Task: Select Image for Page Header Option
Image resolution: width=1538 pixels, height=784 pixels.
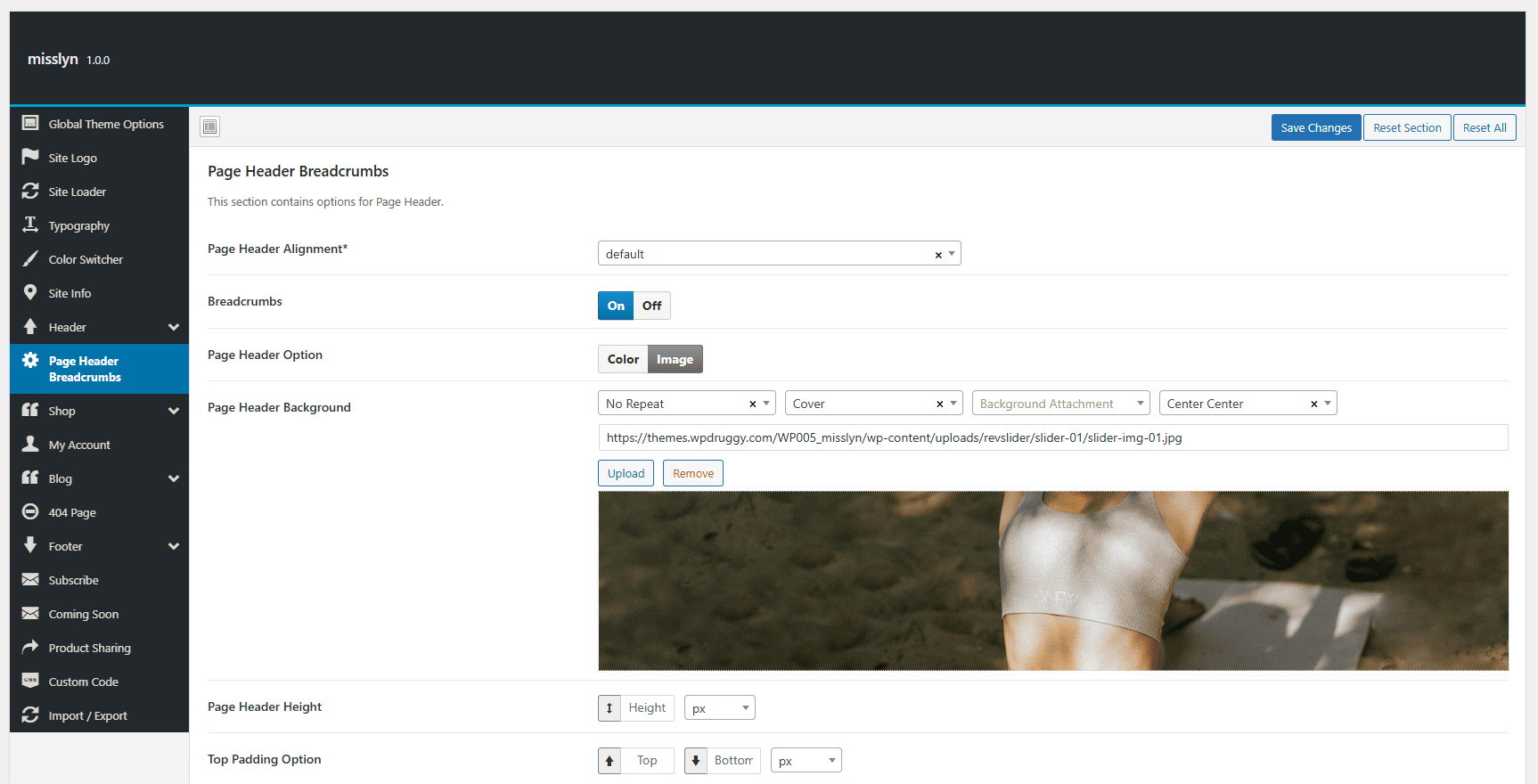Action: pos(675,359)
